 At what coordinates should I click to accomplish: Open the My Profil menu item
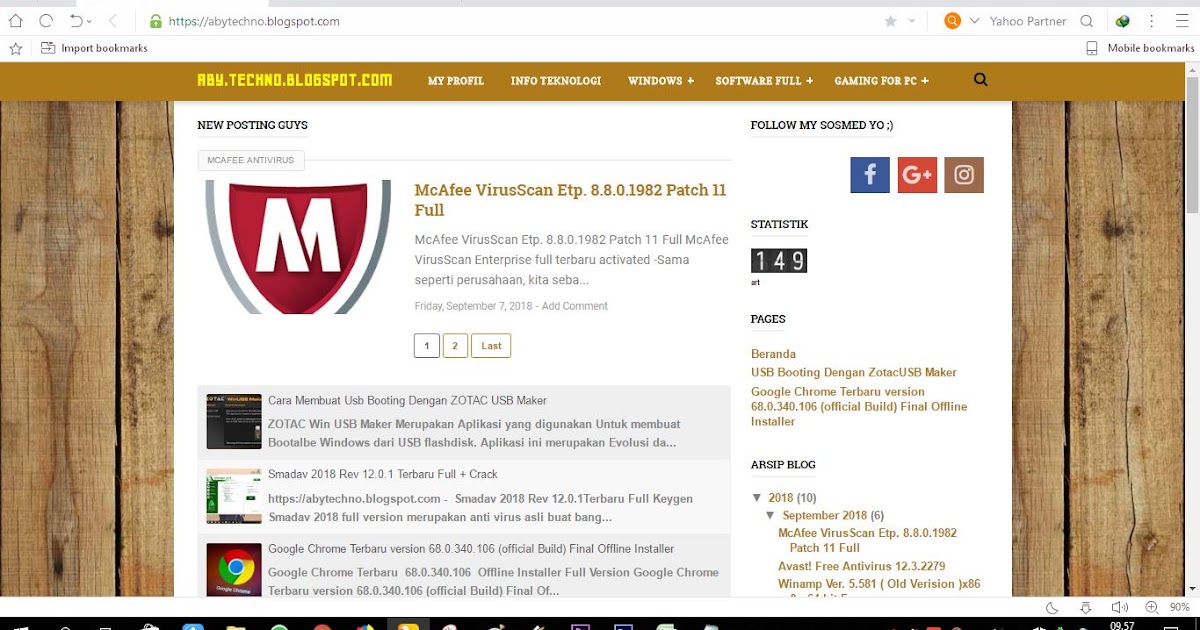coord(456,81)
